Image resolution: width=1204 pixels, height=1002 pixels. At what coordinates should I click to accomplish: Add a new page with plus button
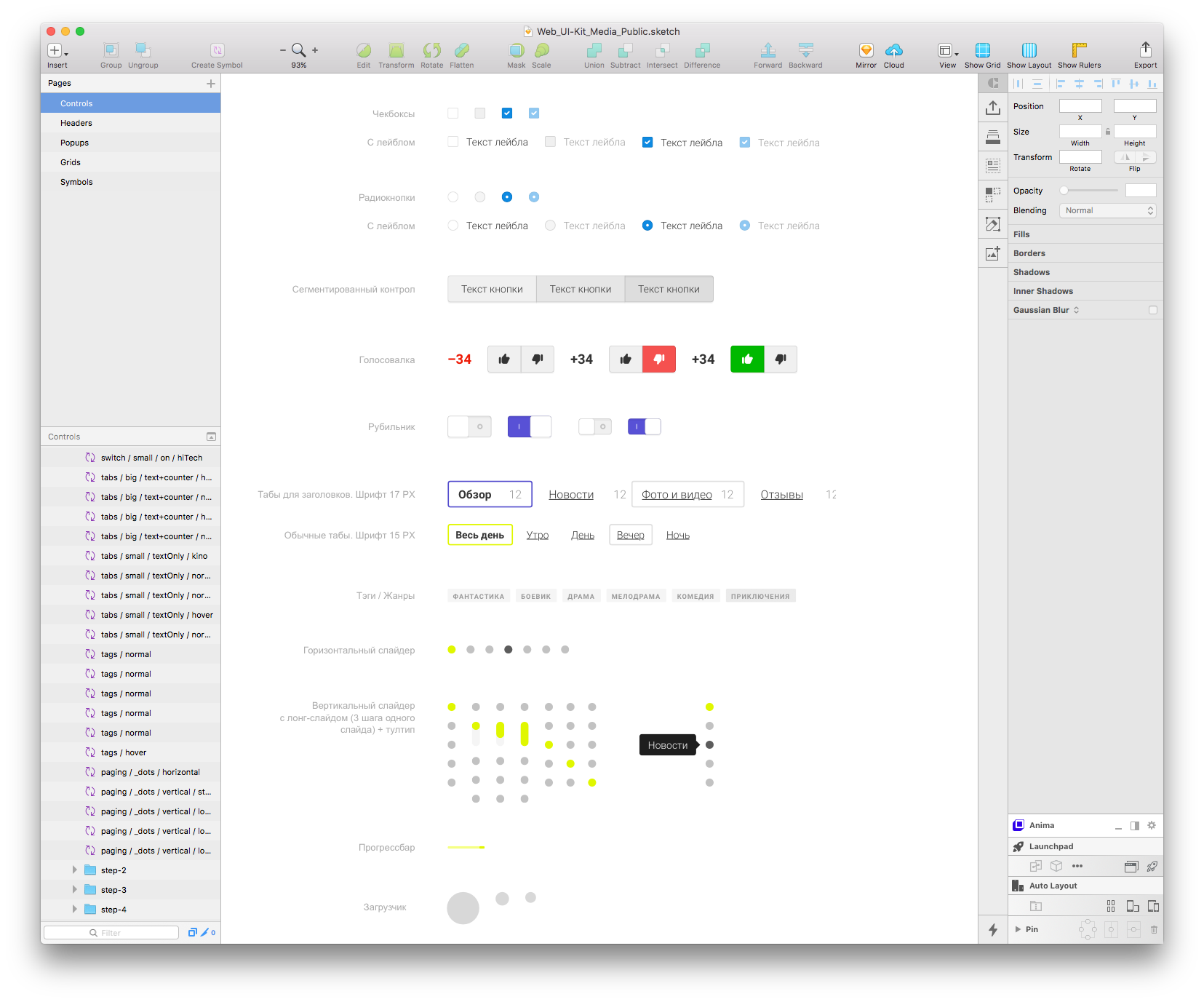click(211, 84)
